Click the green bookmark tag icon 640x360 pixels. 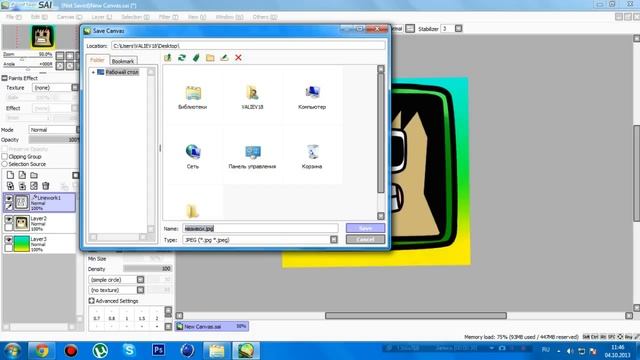pyautogui.click(x=196, y=58)
